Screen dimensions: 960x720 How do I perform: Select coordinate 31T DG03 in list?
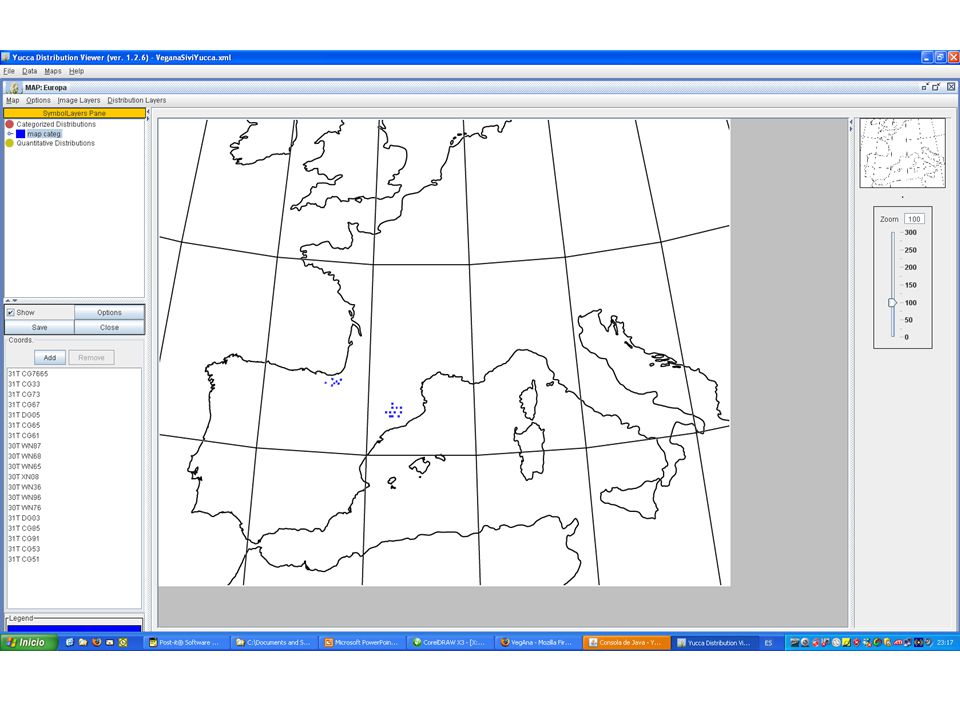(24, 518)
